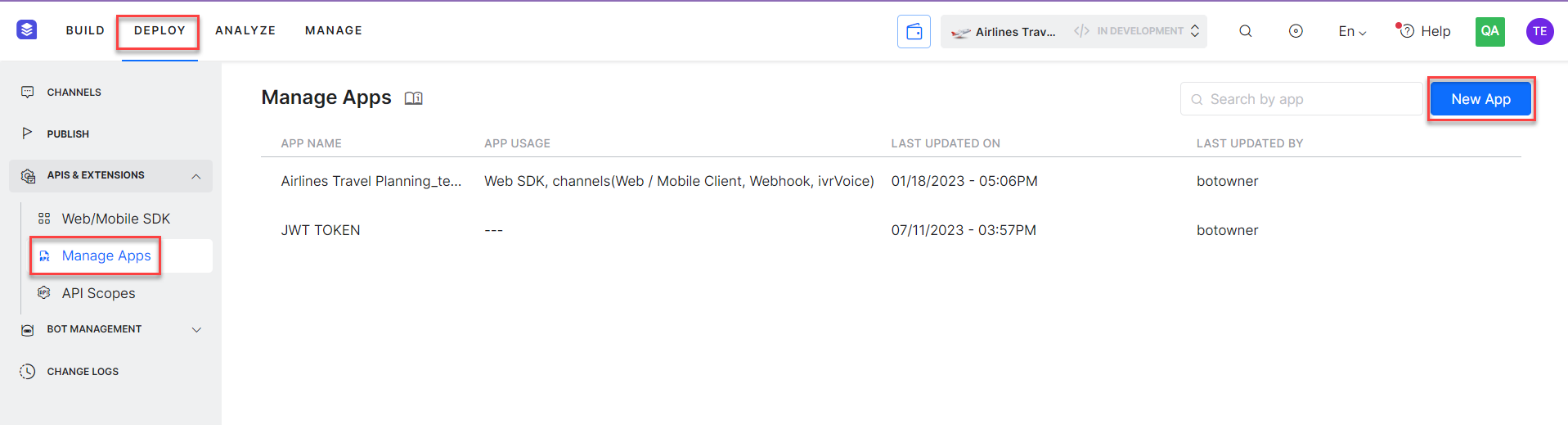1568x425 pixels.
Task: Click the Kore.ai logo icon
Action: pos(27,30)
